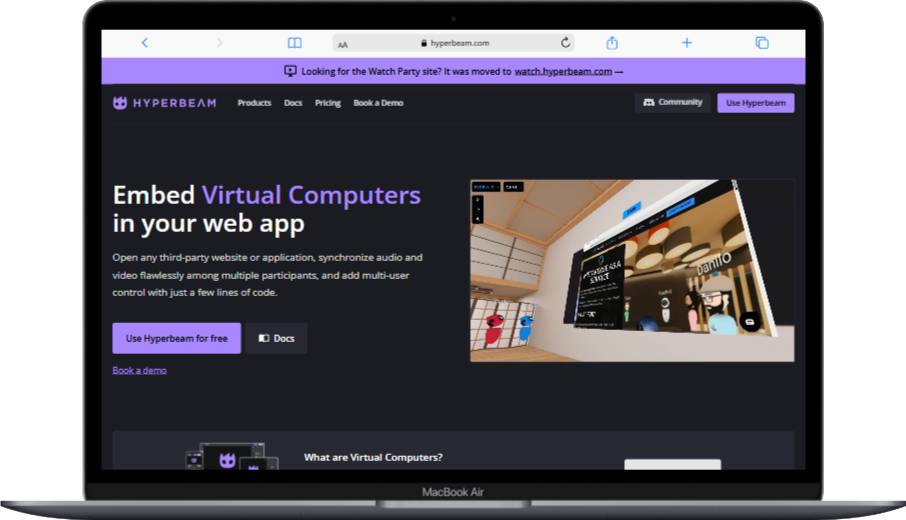
Task: Click Use Hyperbeam for free button
Action: [176, 338]
